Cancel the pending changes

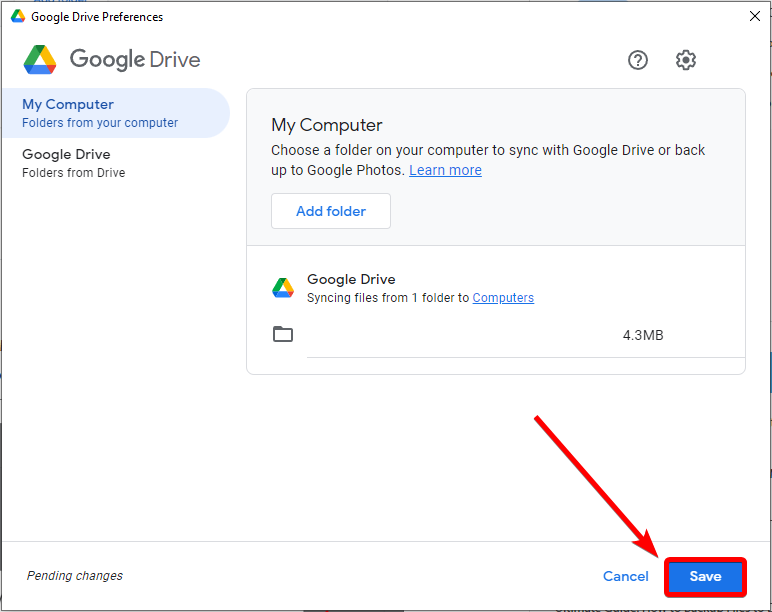tap(626, 576)
